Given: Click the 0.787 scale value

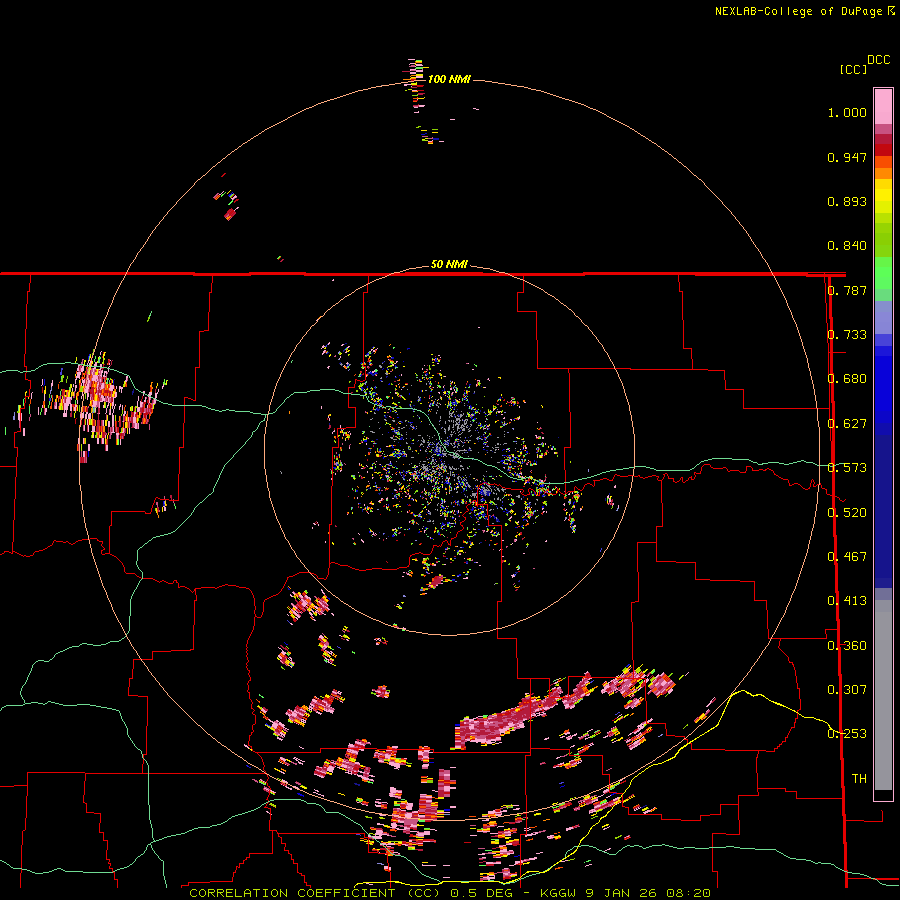Looking at the screenshot, I should (847, 290).
